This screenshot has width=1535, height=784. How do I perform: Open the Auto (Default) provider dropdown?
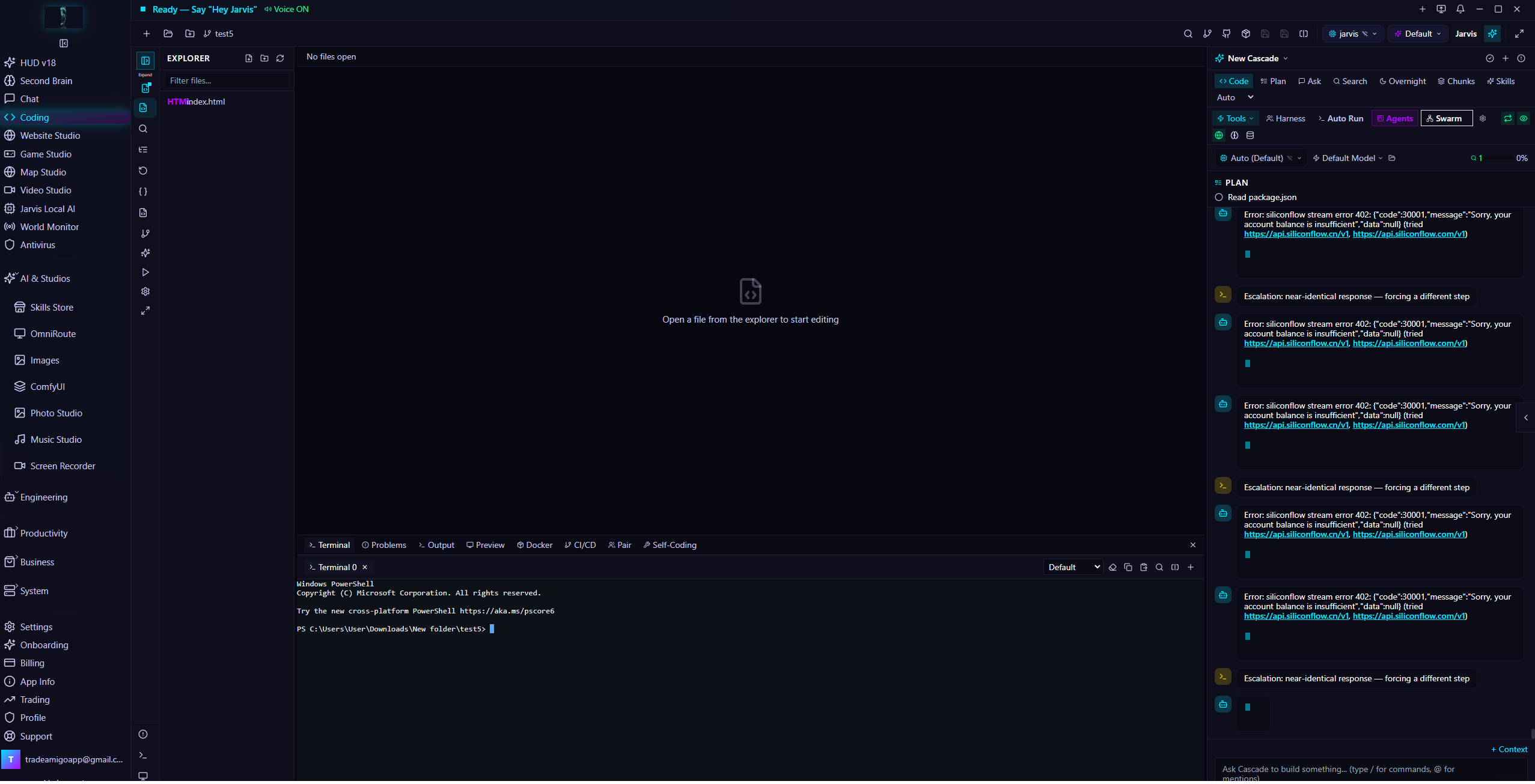pos(1260,158)
